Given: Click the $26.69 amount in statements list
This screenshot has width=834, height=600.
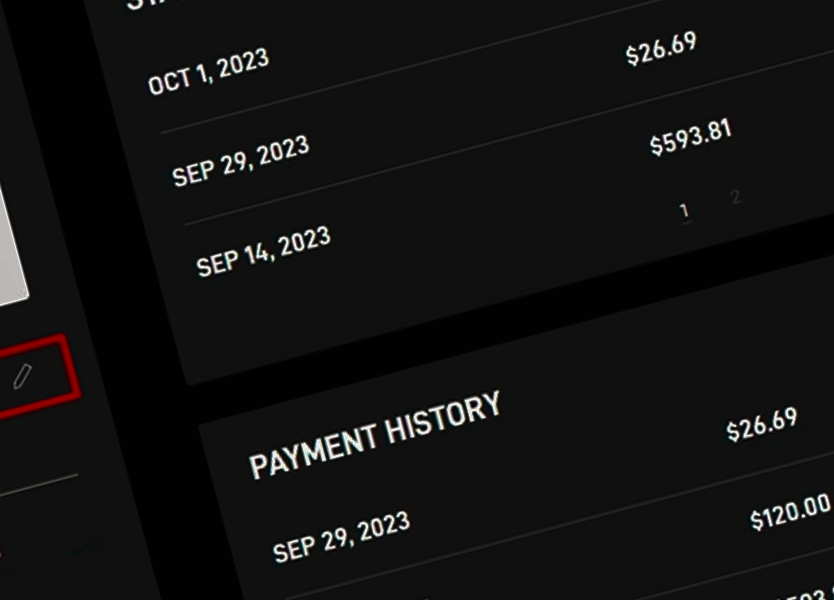Looking at the screenshot, I should 661,49.
